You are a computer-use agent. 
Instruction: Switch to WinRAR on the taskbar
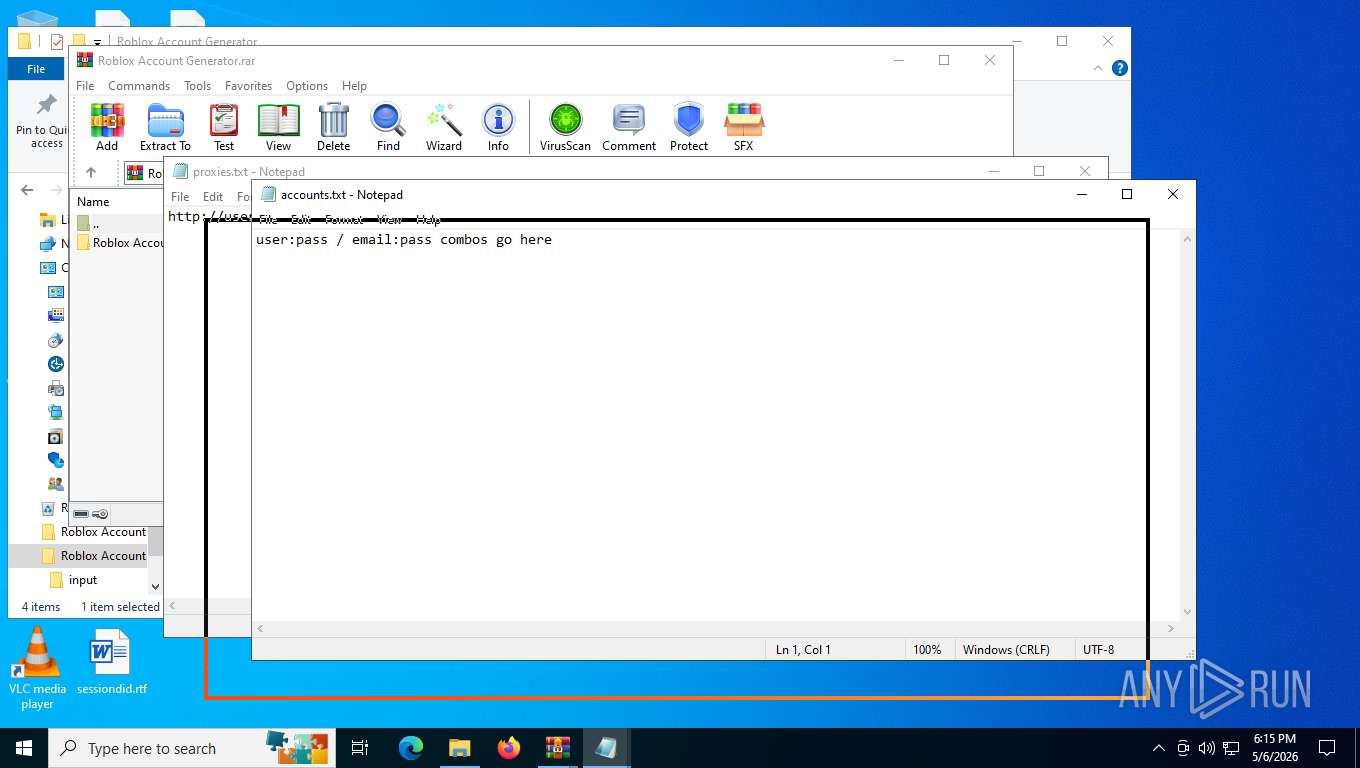click(x=557, y=748)
